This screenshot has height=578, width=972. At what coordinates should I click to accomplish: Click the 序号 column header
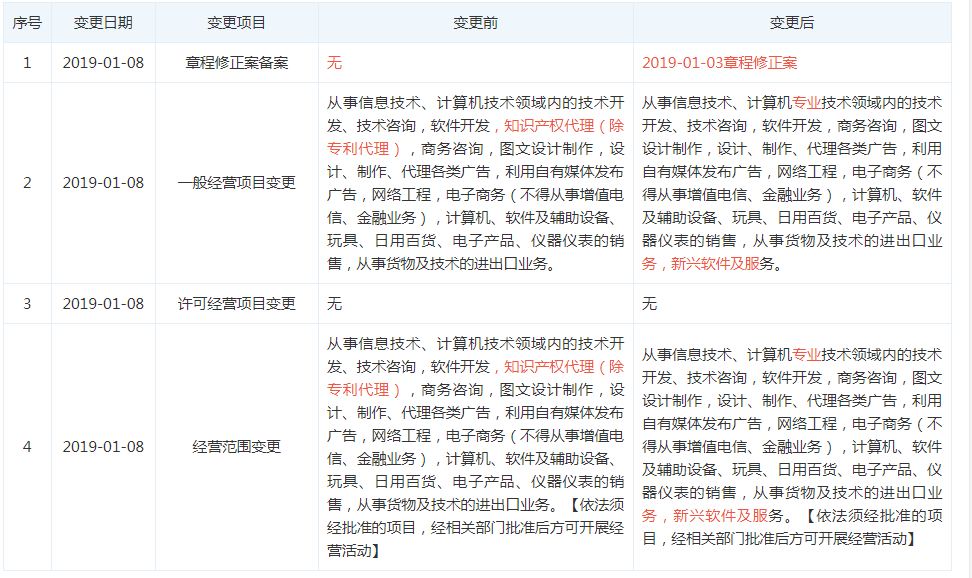(27, 22)
